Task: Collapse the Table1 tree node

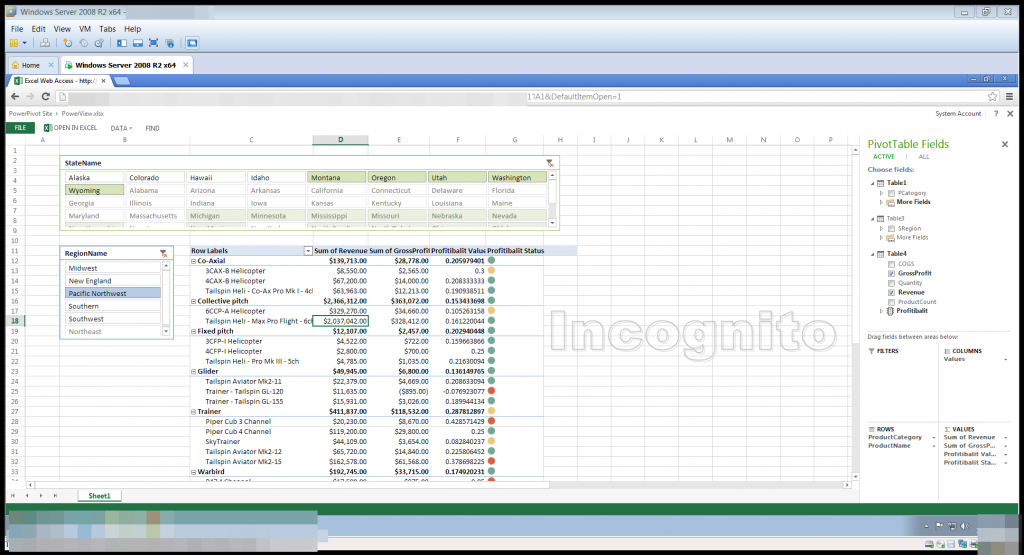Action: [x=872, y=183]
